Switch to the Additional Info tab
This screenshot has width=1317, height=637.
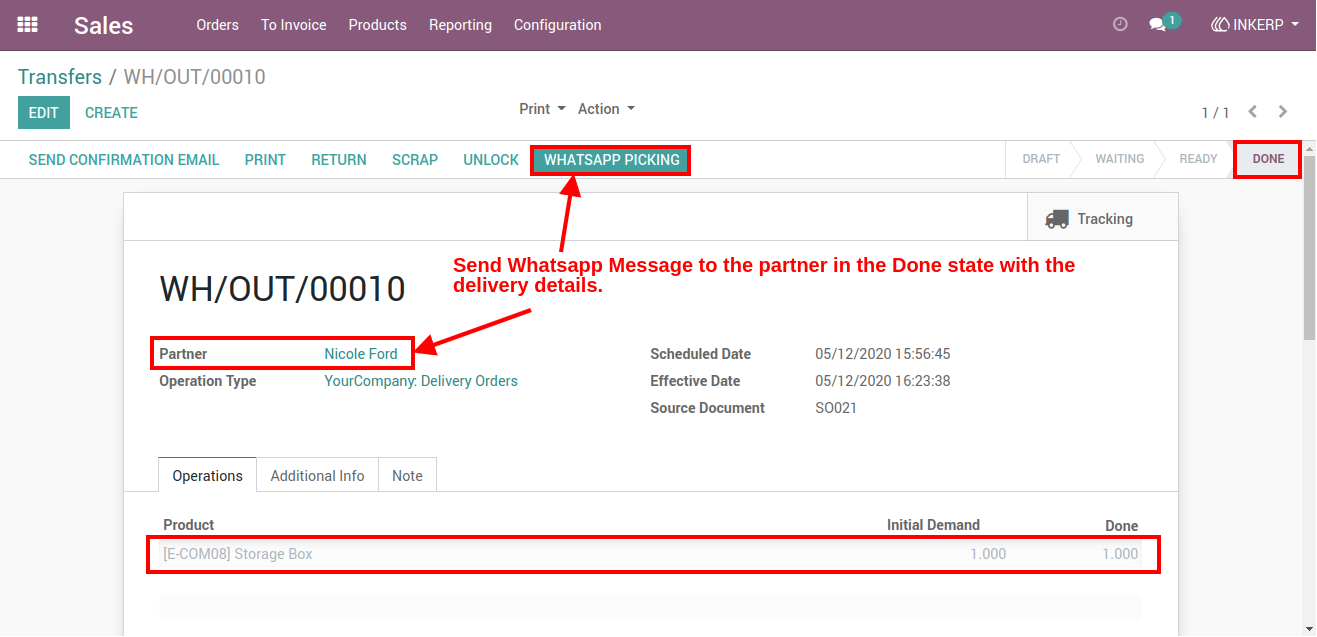click(x=317, y=475)
